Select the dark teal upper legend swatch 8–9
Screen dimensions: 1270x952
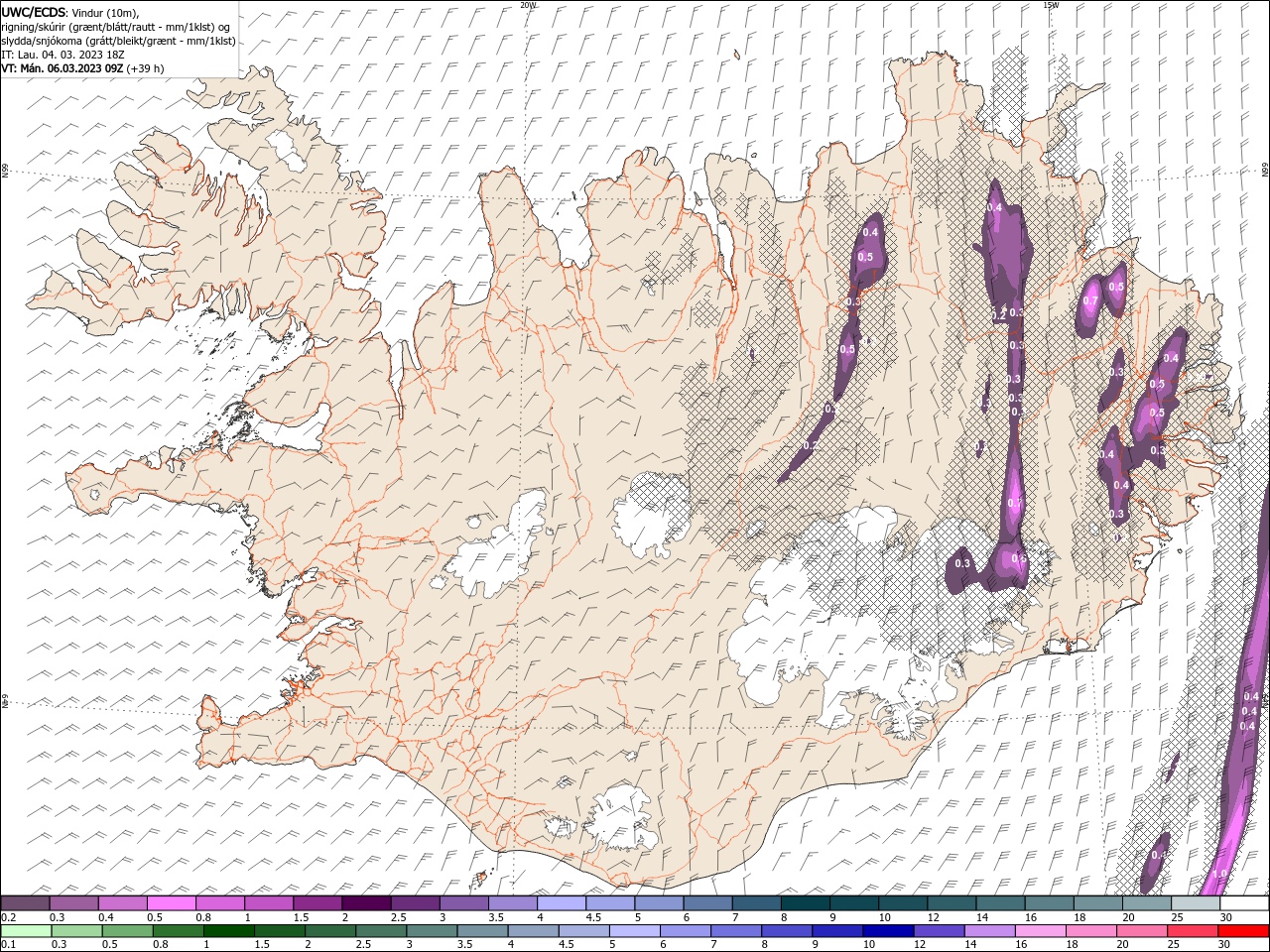coord(805,903)
